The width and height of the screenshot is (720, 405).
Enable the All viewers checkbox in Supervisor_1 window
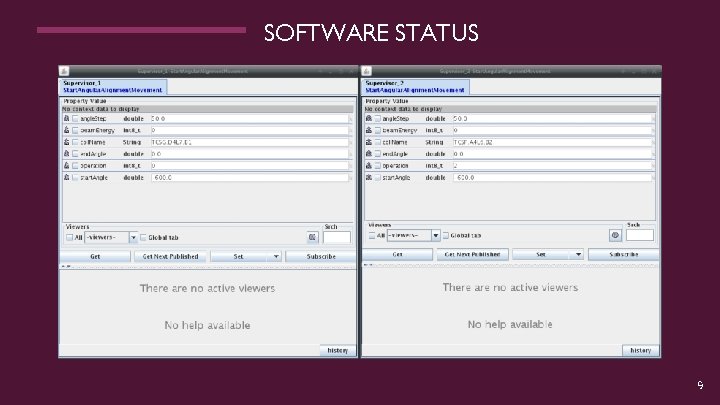(x=69, y=237)
